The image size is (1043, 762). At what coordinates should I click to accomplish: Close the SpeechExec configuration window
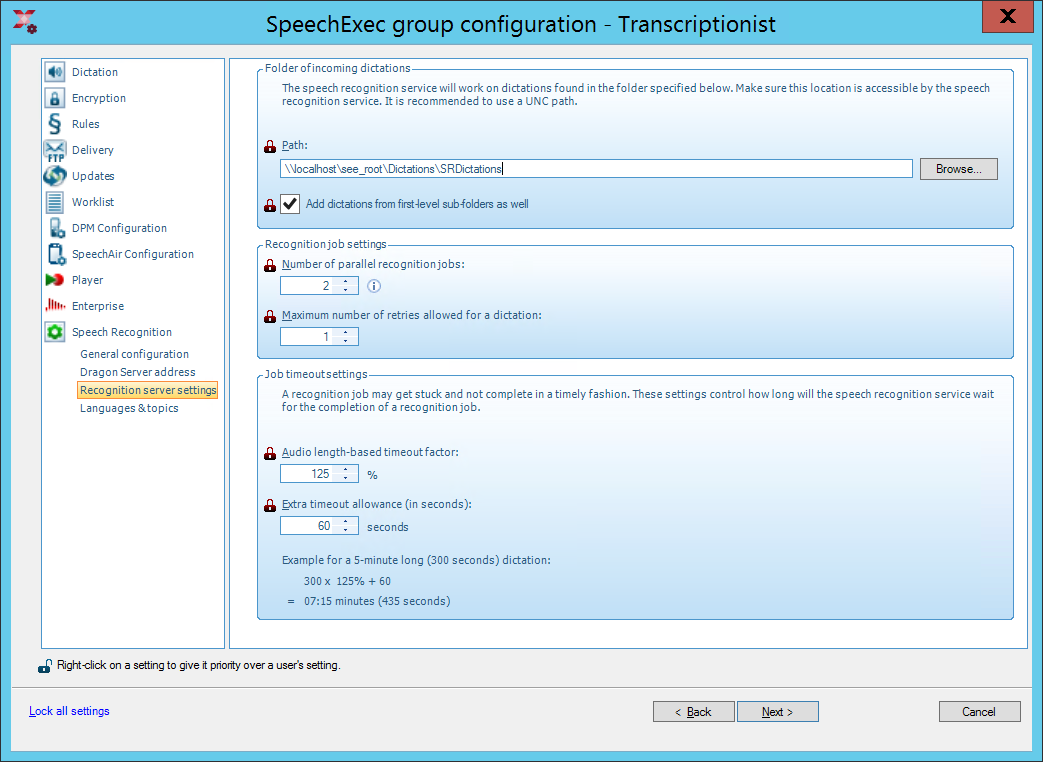1007,16
